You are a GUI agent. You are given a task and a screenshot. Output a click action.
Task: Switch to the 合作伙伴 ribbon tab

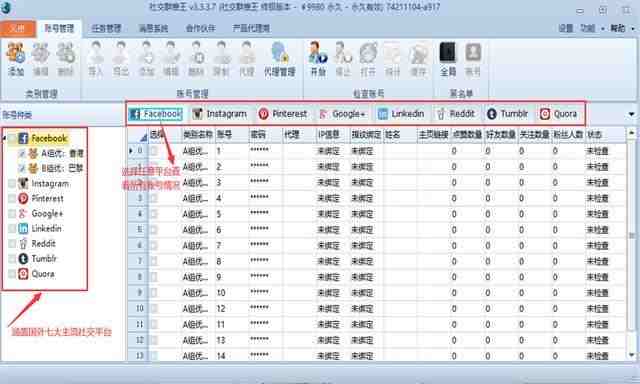point(200,28)
